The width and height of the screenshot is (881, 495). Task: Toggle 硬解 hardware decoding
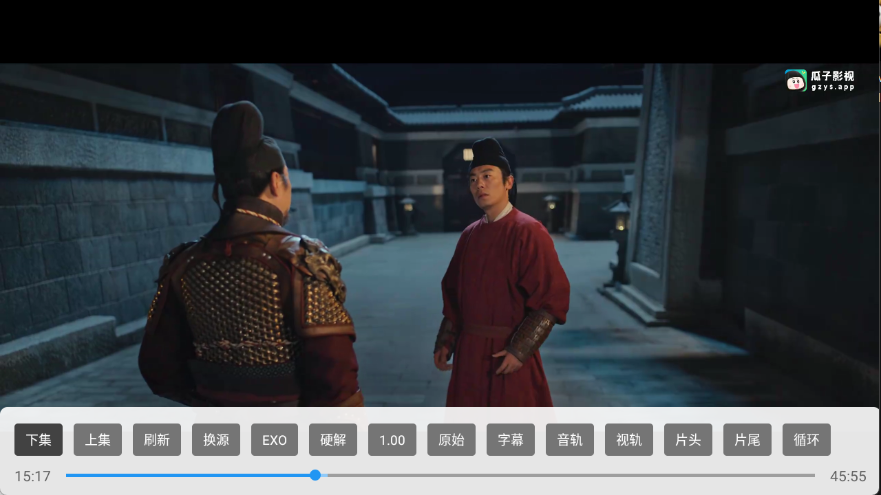click(x=333, y=440)
